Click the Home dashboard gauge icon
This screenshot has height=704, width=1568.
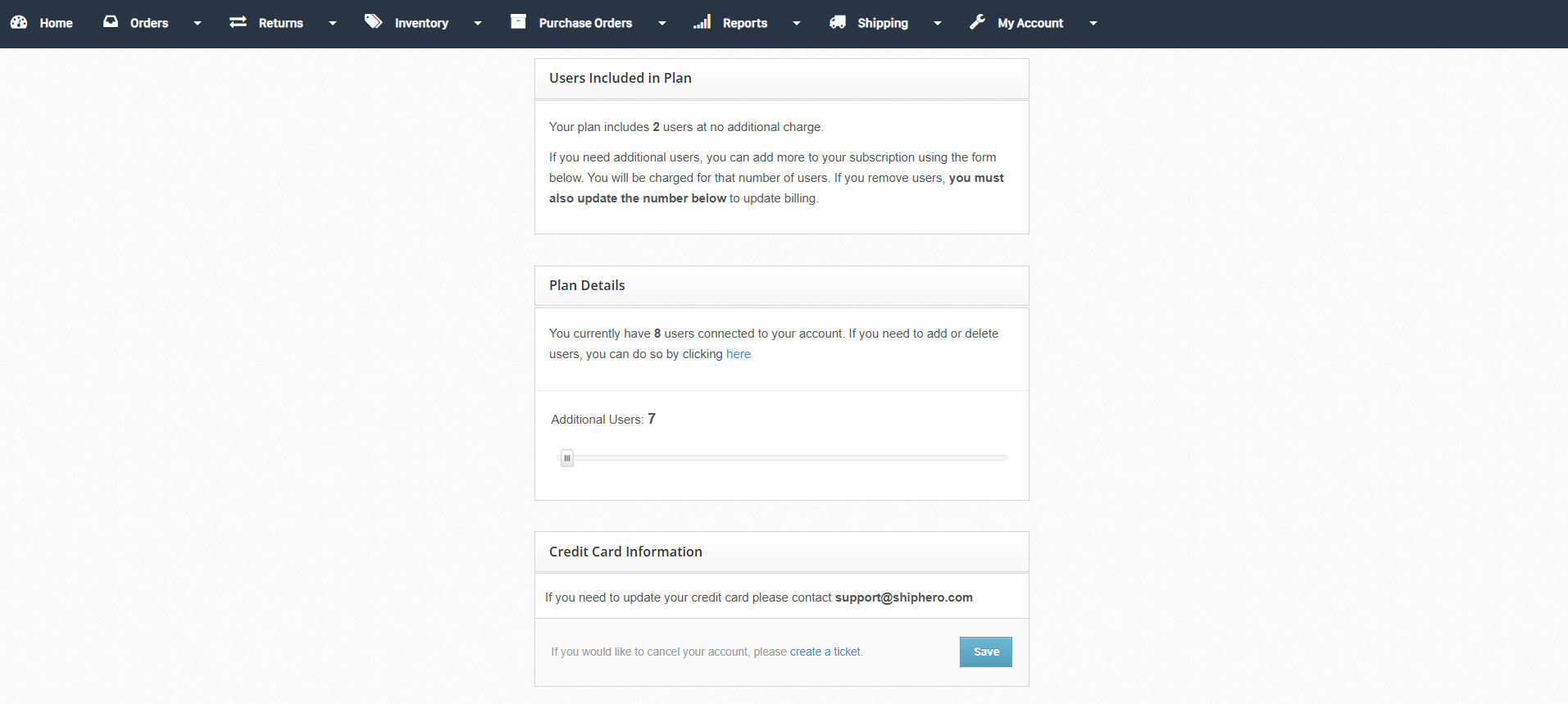19,22
